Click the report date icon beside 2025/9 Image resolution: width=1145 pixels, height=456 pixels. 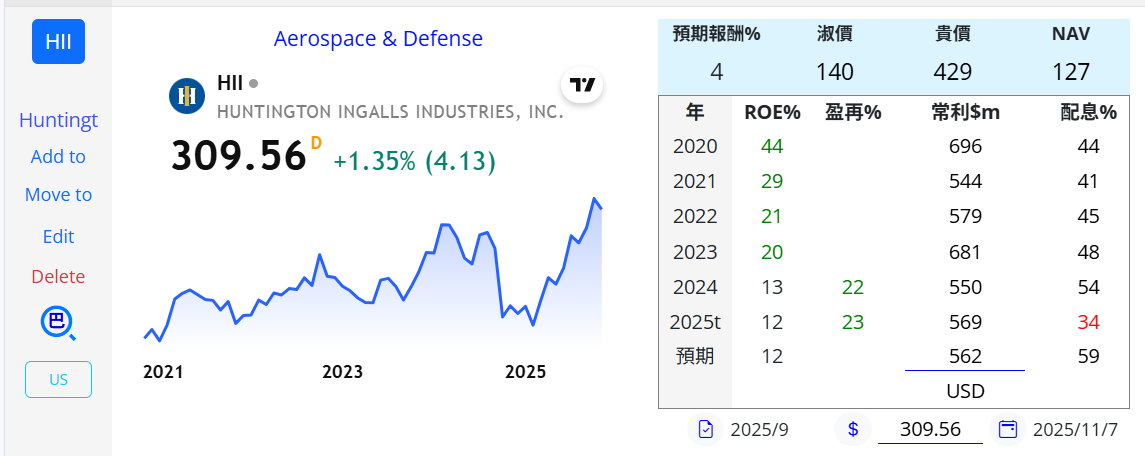pyautogui.click(x=707, y=429)
